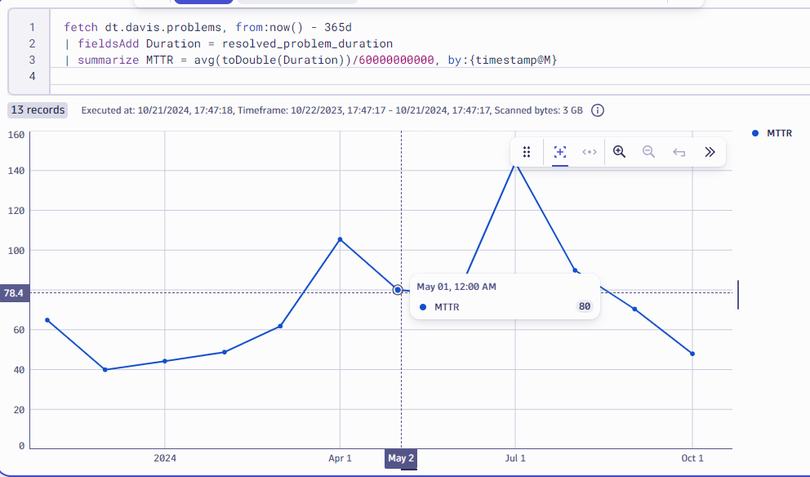
Task: Open the query execution info icon
Action: (x=599, y=111)
